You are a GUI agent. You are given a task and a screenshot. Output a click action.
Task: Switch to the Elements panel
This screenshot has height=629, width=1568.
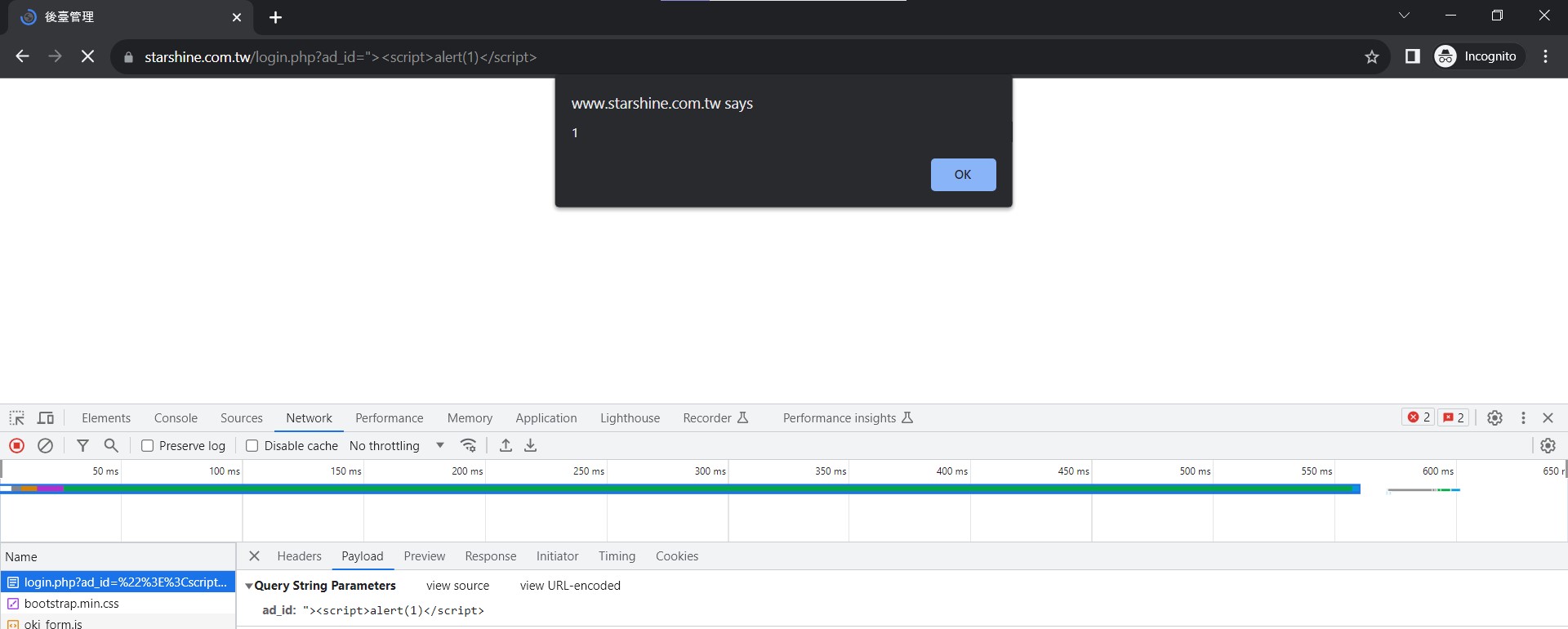106,418
